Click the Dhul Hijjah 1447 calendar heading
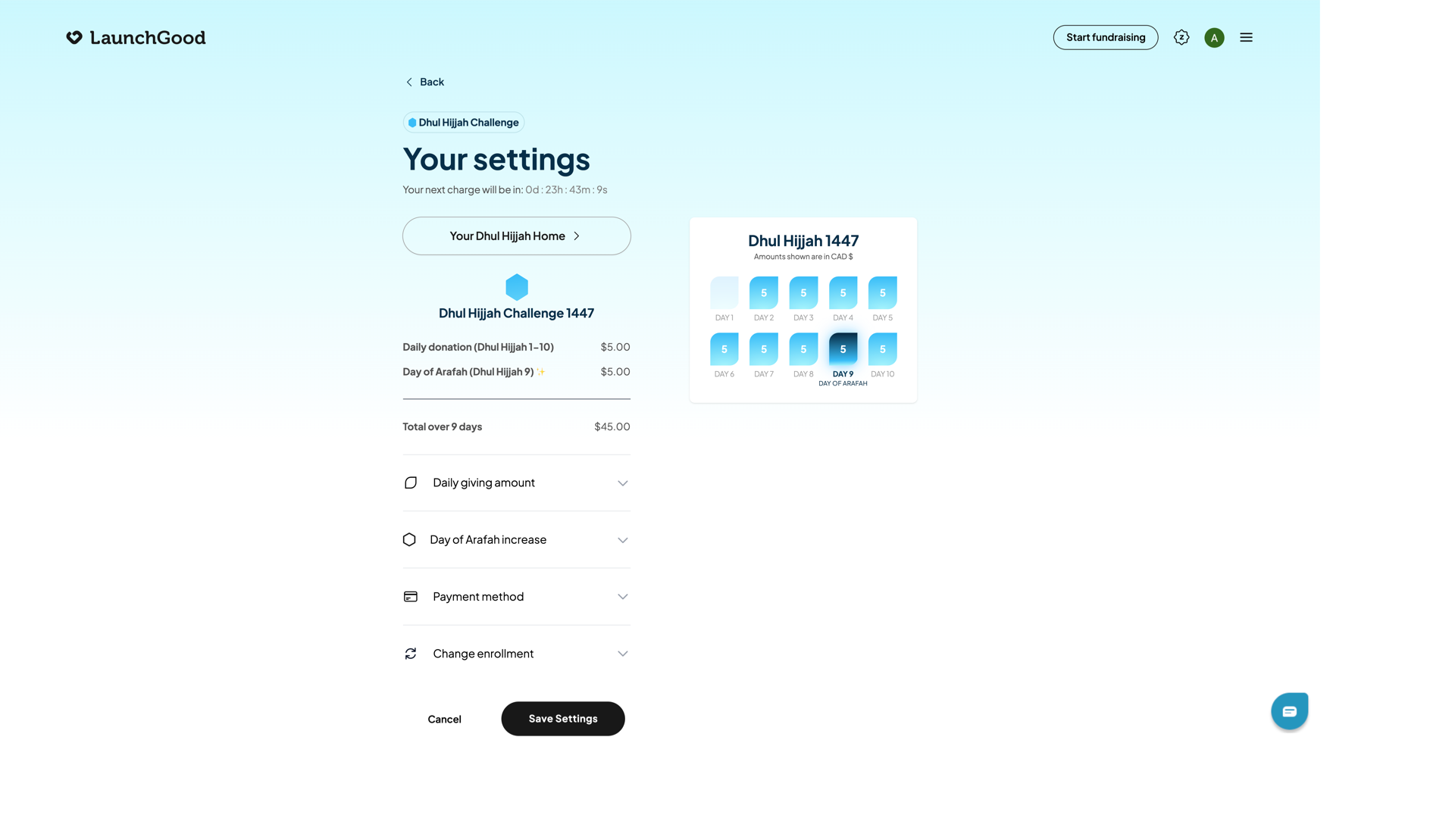This screenshot has height=840, width=1455. point(803,241)
